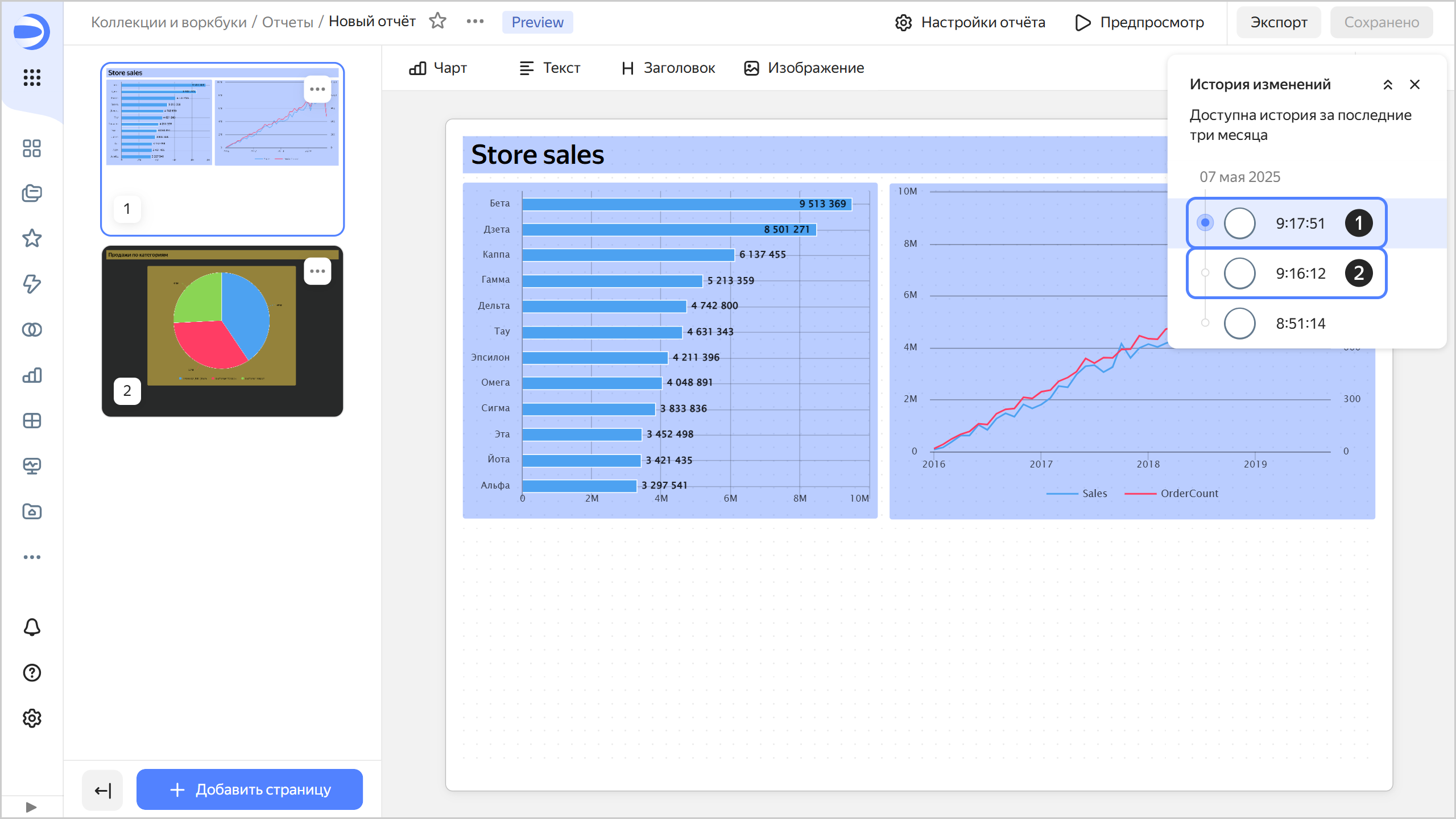Open the help question mark icon
This screenshot has width=1456, height=819.
point(32,673)
